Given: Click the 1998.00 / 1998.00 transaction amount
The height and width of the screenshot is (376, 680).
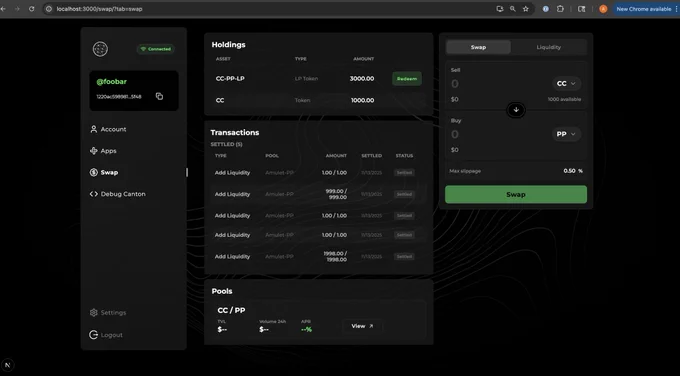Looking at the screenshot, I should coord(335,256).
